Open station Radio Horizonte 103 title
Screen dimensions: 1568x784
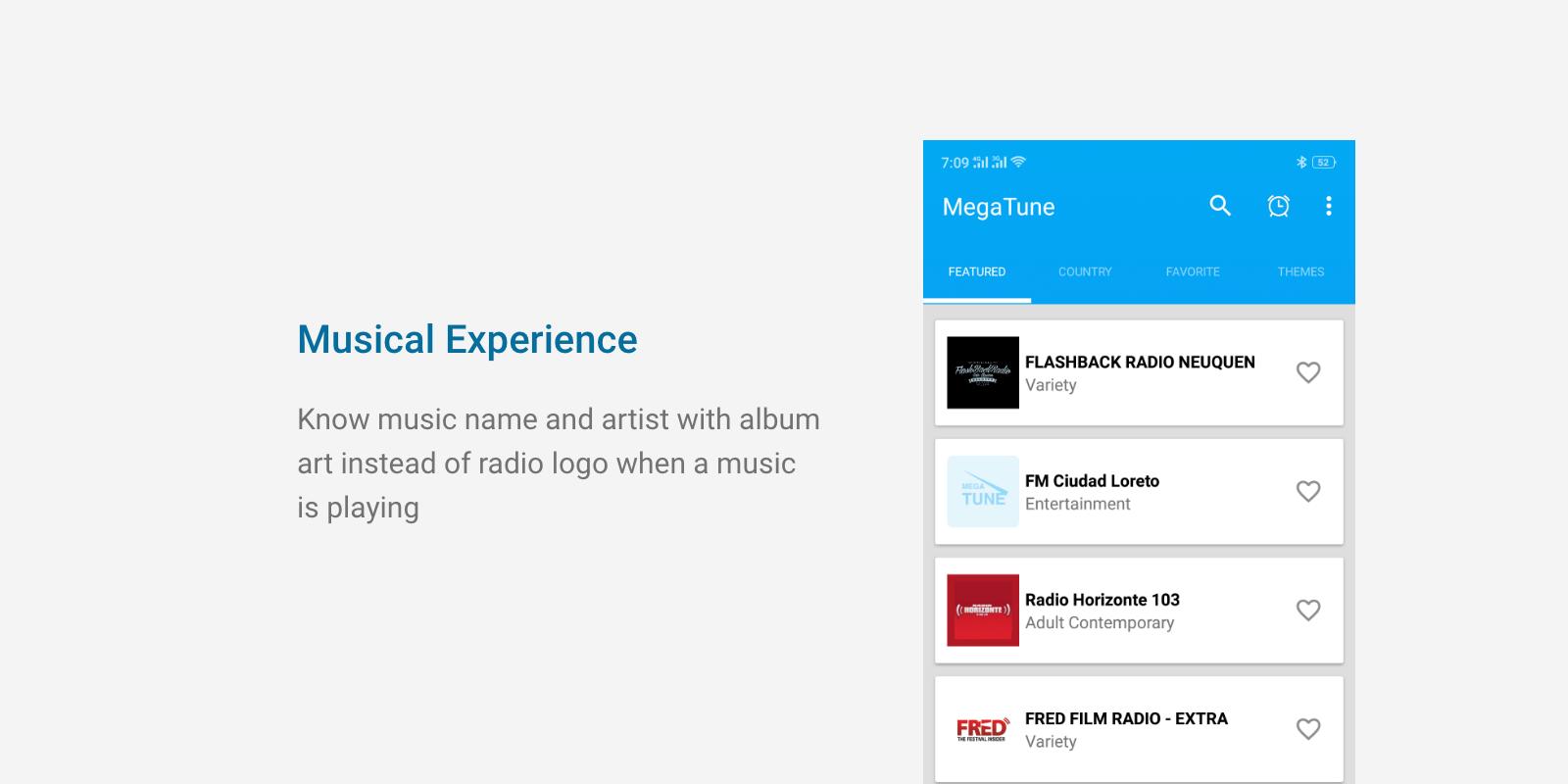[1102, 600]
